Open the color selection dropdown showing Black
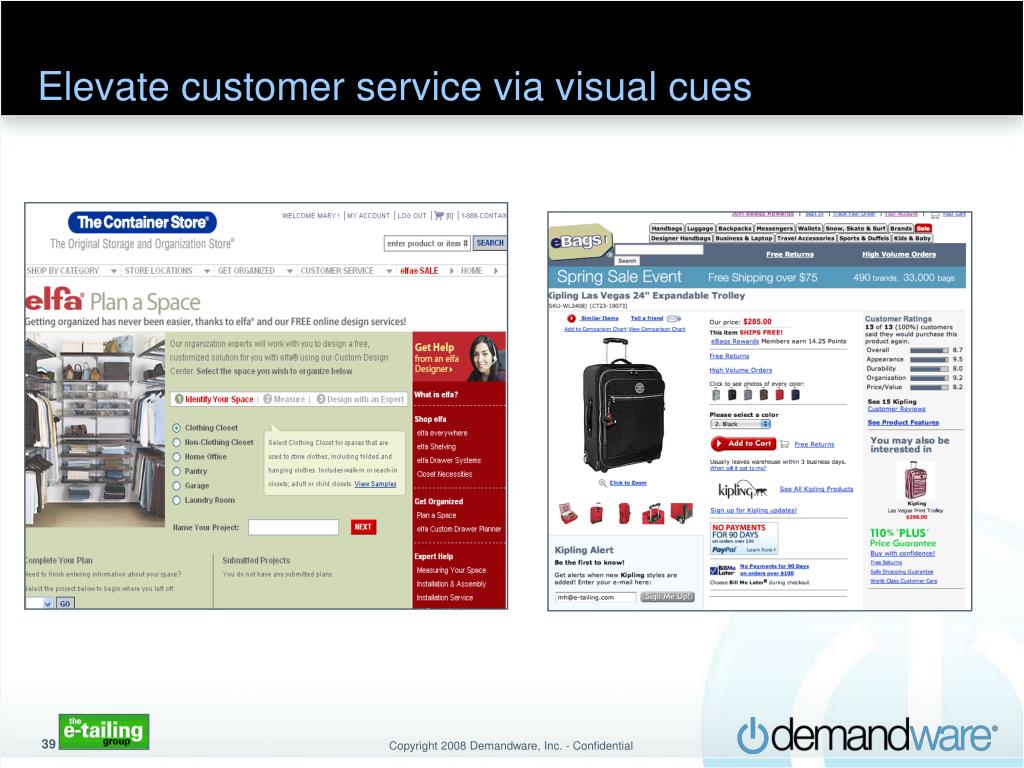1024x768 pixels. [x=741, y=424]
